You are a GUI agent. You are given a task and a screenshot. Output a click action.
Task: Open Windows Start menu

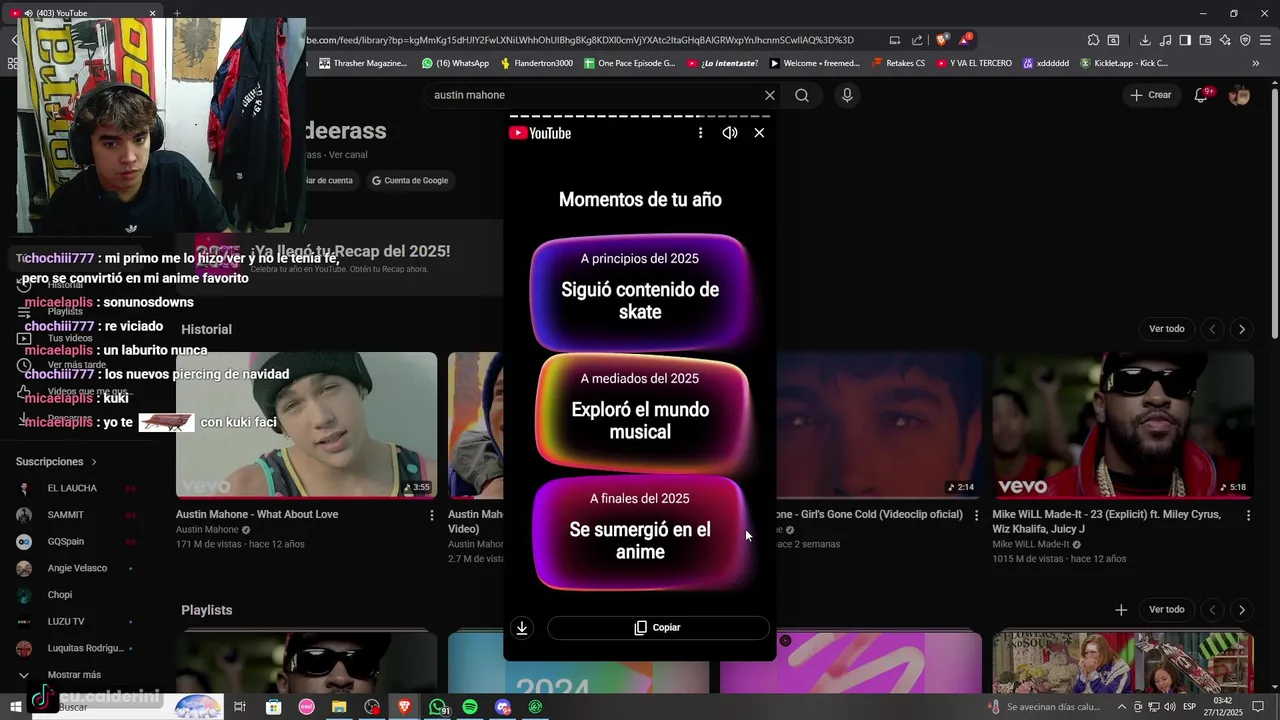(15, 707)
